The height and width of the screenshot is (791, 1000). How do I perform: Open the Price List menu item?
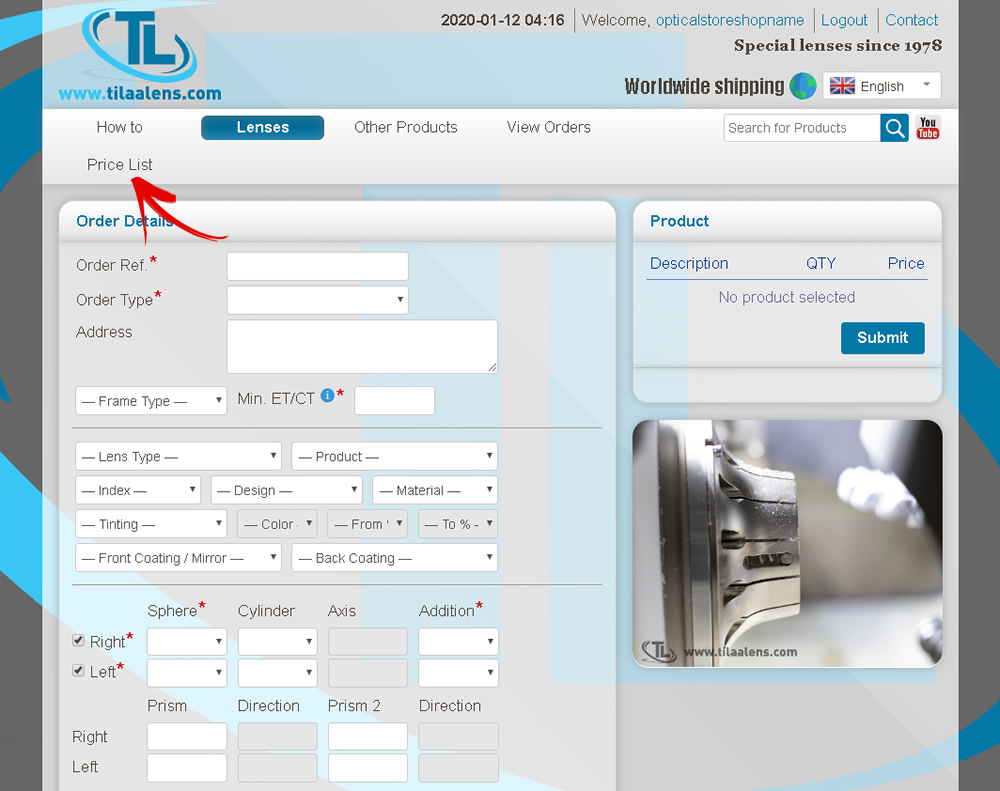pyautogui.click(x=120, y=165)
